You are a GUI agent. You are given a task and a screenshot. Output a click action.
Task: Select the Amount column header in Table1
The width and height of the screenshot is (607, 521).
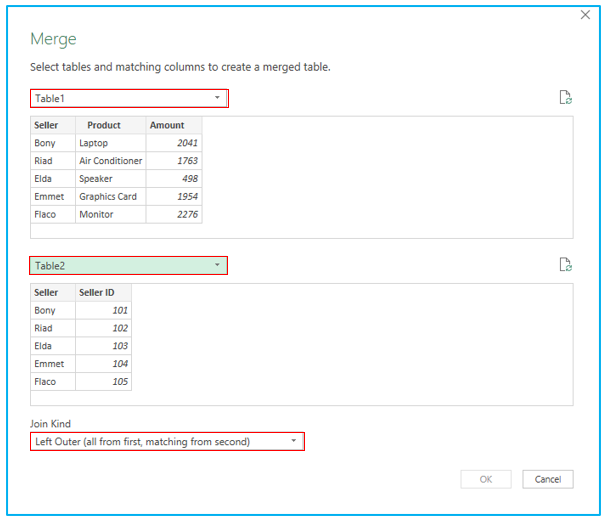click(x=174, y=125)
